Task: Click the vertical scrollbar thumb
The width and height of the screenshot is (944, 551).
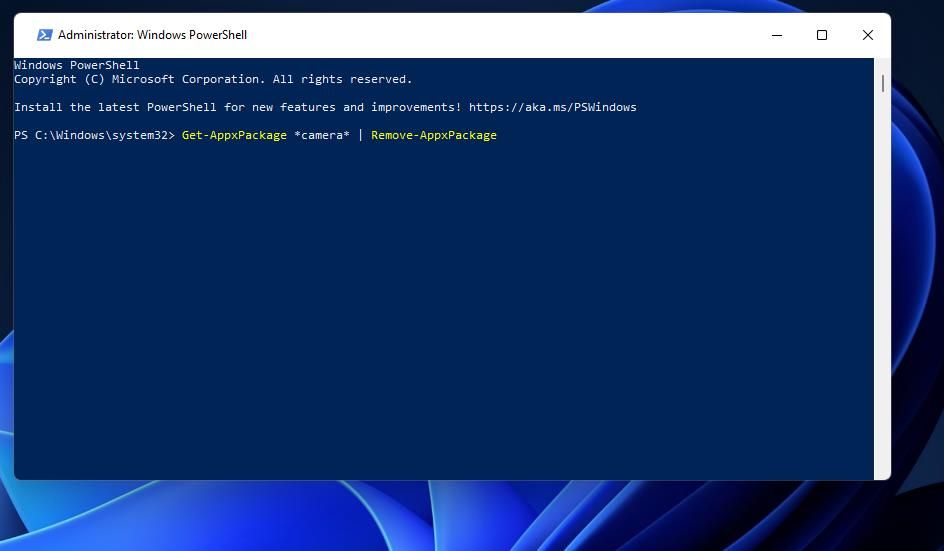Action: click(x=883, y=83)
